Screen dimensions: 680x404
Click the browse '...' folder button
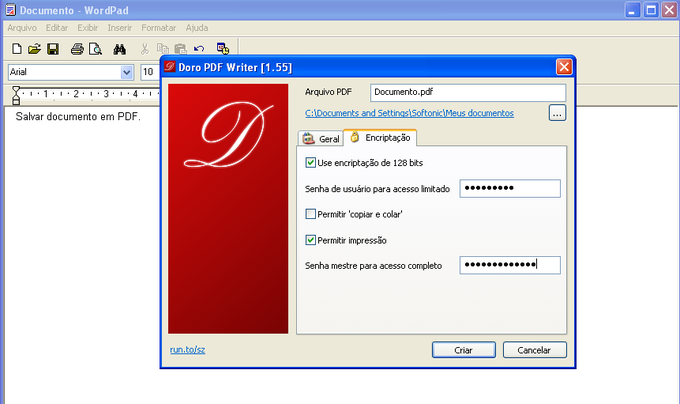click(x=557, y=113)
